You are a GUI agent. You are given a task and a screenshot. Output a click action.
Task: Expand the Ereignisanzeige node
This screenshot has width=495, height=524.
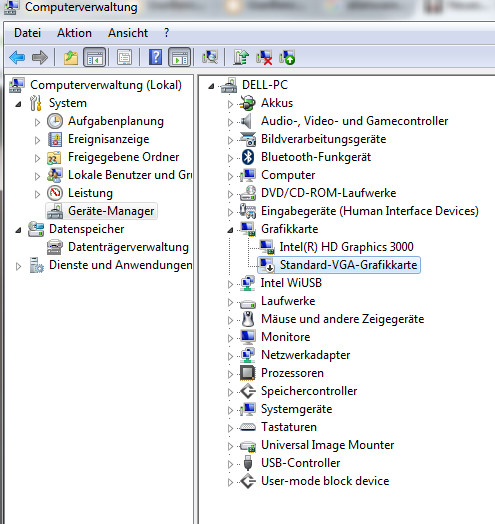(37, 140)
